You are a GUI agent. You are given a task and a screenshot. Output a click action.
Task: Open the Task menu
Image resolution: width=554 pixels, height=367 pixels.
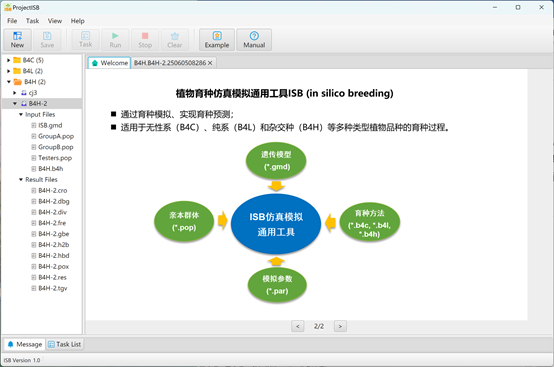click(x=32, y=21)
